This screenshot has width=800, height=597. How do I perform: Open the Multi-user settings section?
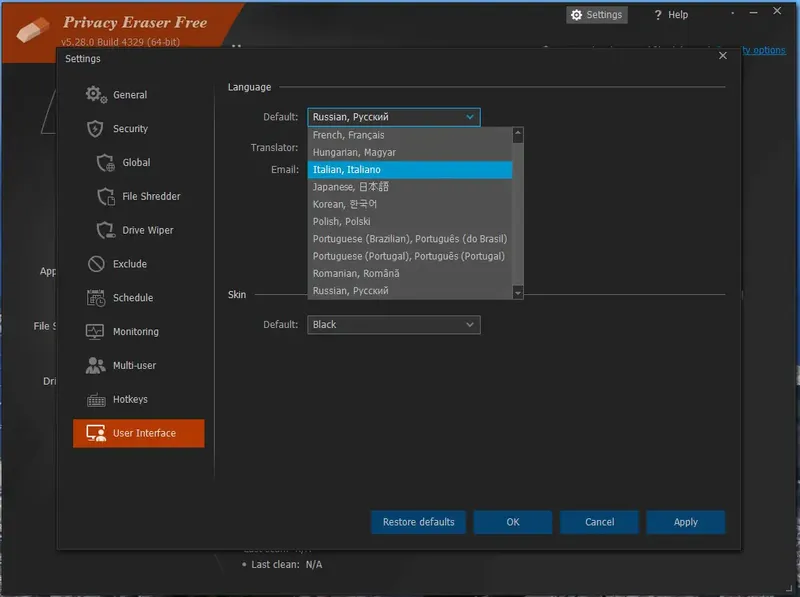[x=130, y=365]
